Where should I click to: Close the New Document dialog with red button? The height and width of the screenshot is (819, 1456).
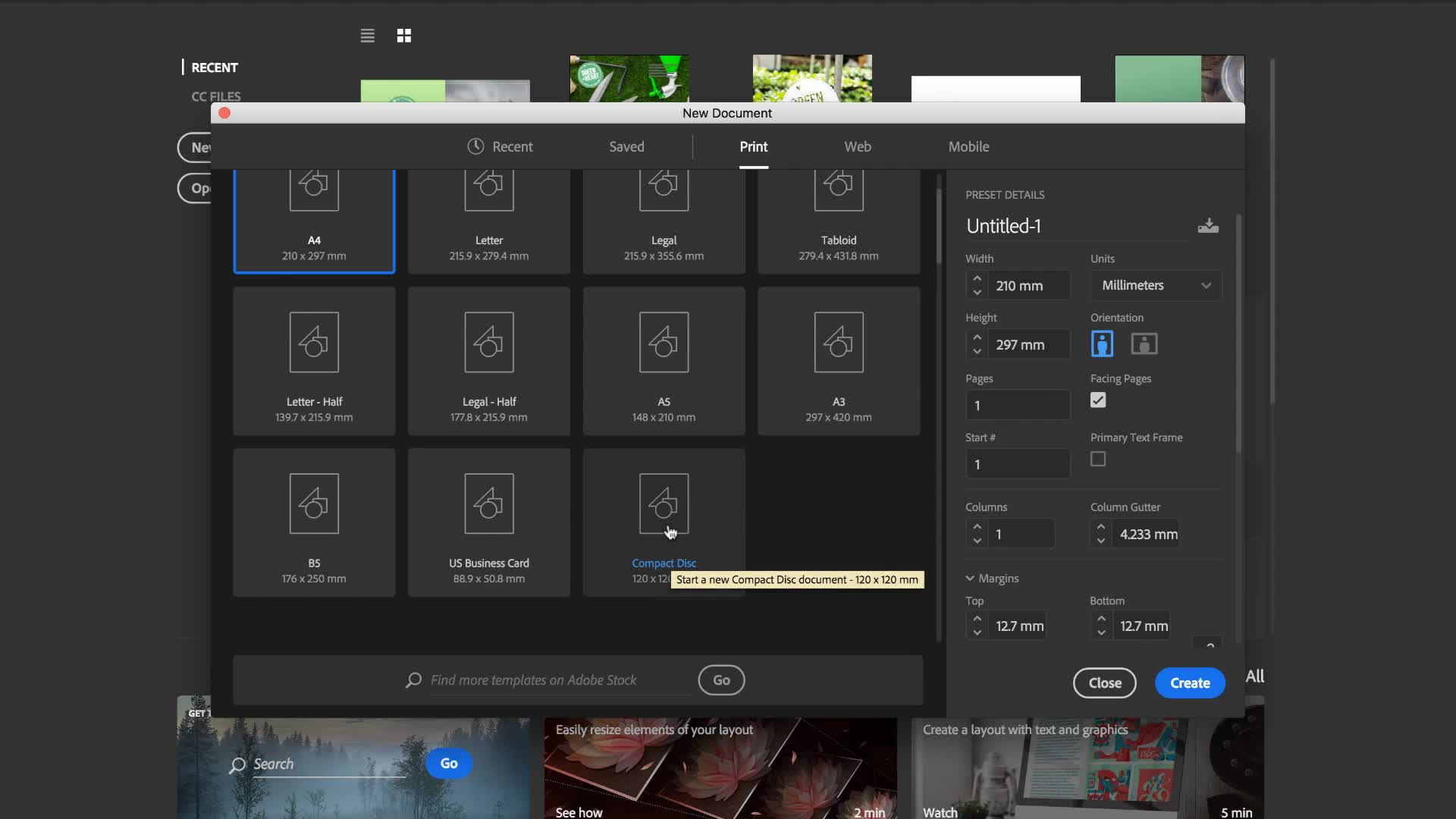click(x=224, y=113)
